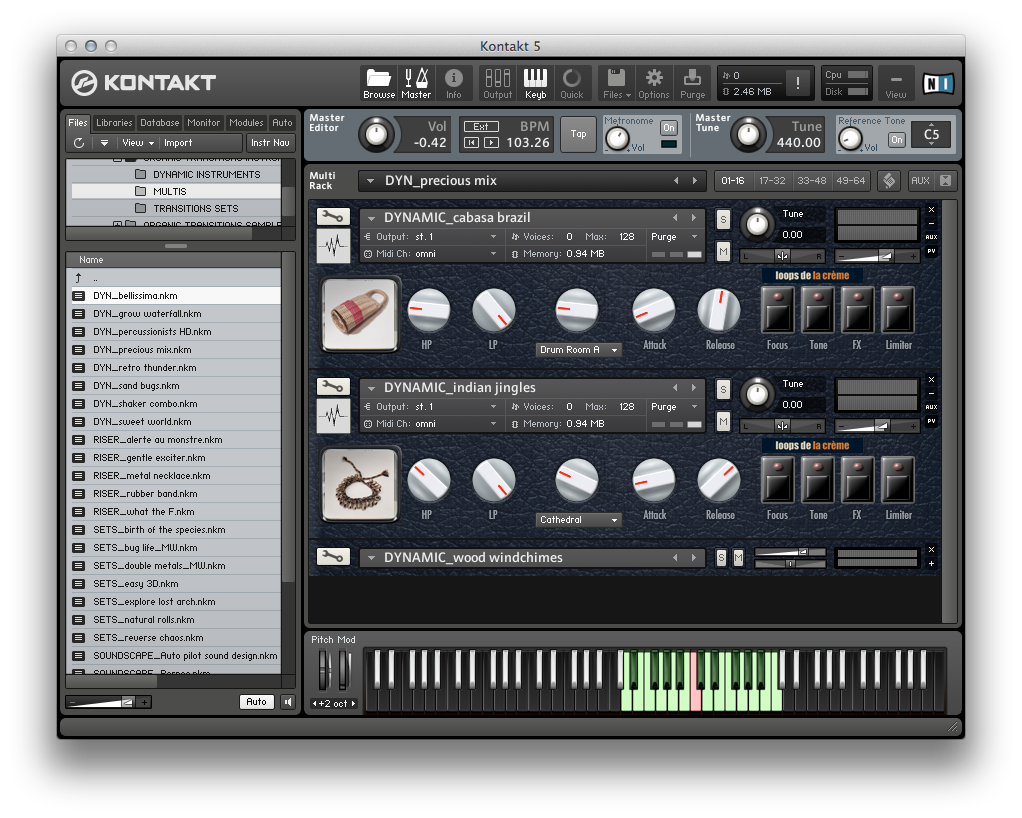Open the Options gear icon
Image resolution: width=1022 pixels, height=818 pixels.
click(x=654, y=83)
